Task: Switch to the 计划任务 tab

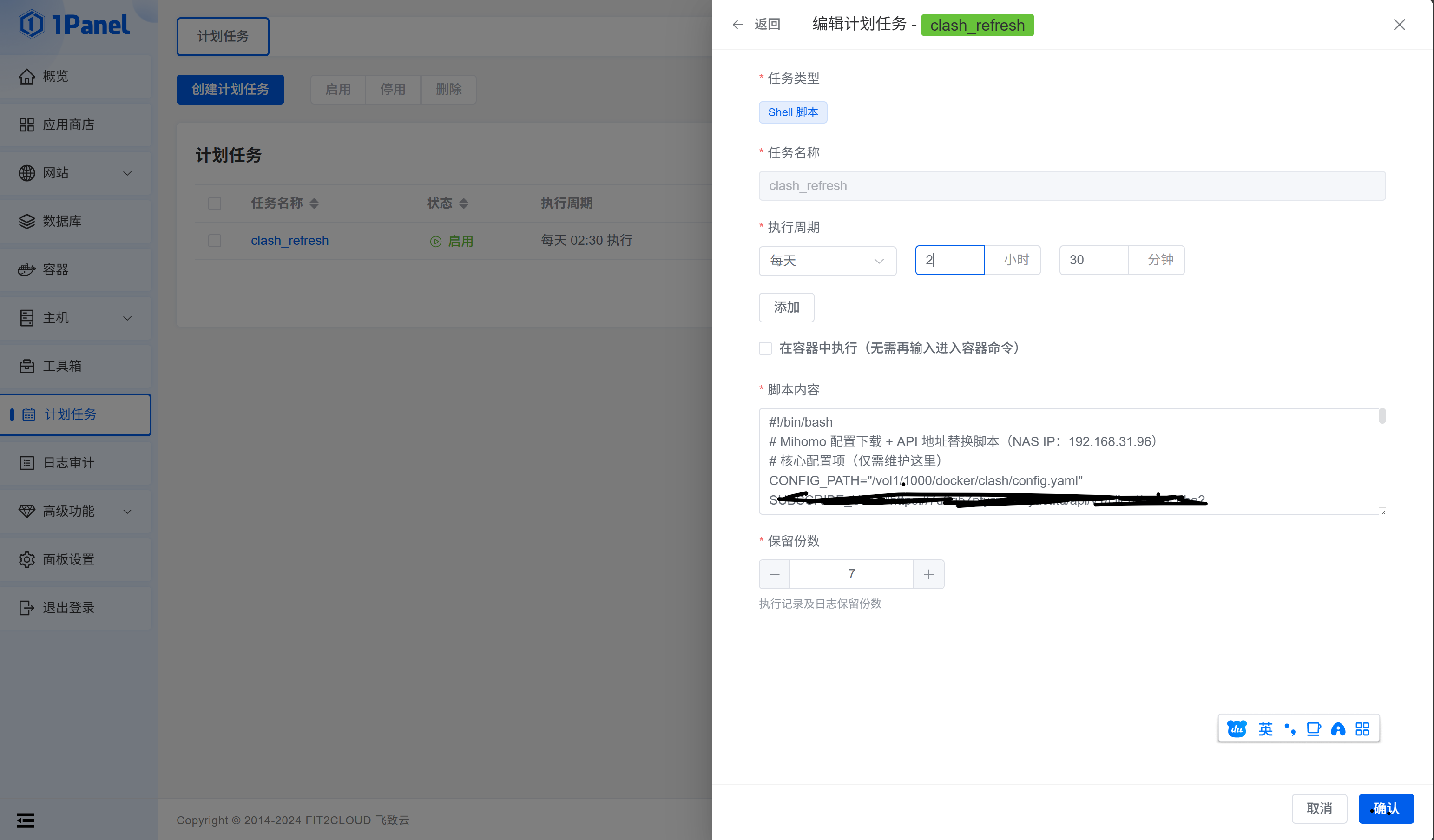Action: click(x=222, y=36)
